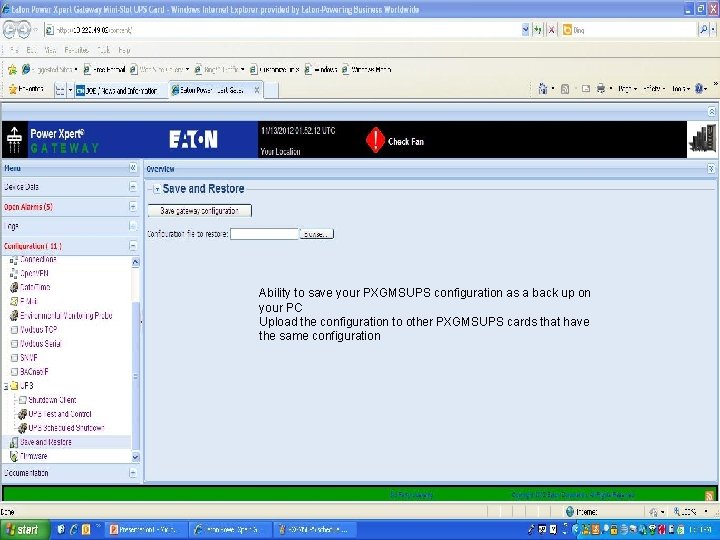Viewport: 720px width, 540px height.
Task: Open the IE Page toolbar menu
Action: click(627, 89)
